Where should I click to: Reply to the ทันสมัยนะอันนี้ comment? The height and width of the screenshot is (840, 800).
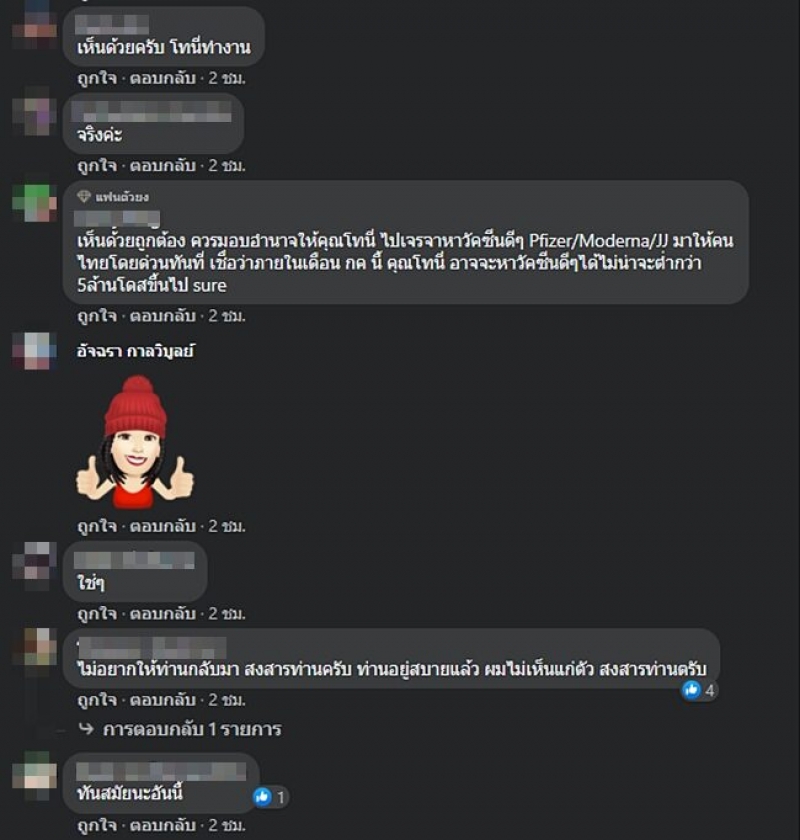[162, 825]
